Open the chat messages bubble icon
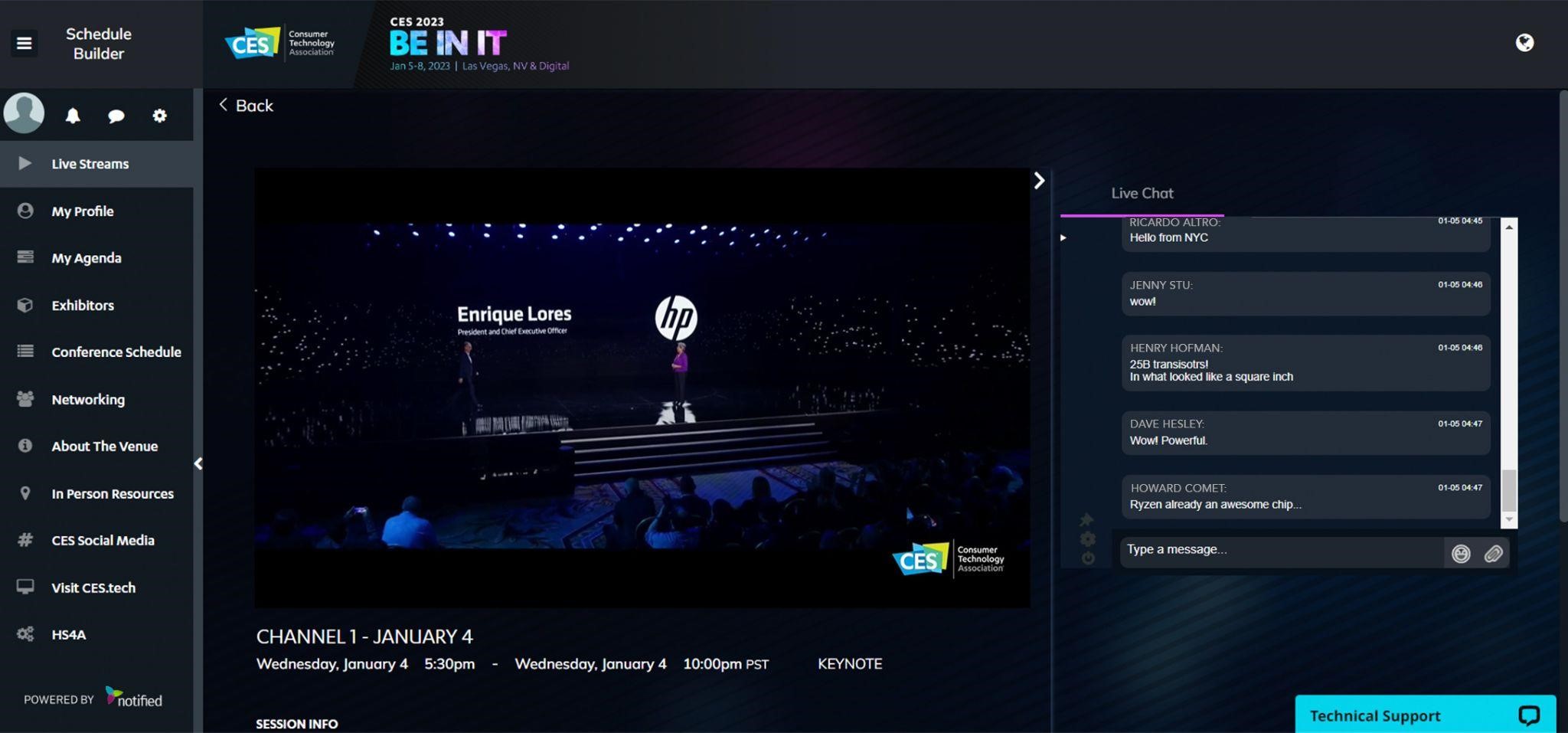This screenshot has height=733, width=1568. [x=116, y=116]
